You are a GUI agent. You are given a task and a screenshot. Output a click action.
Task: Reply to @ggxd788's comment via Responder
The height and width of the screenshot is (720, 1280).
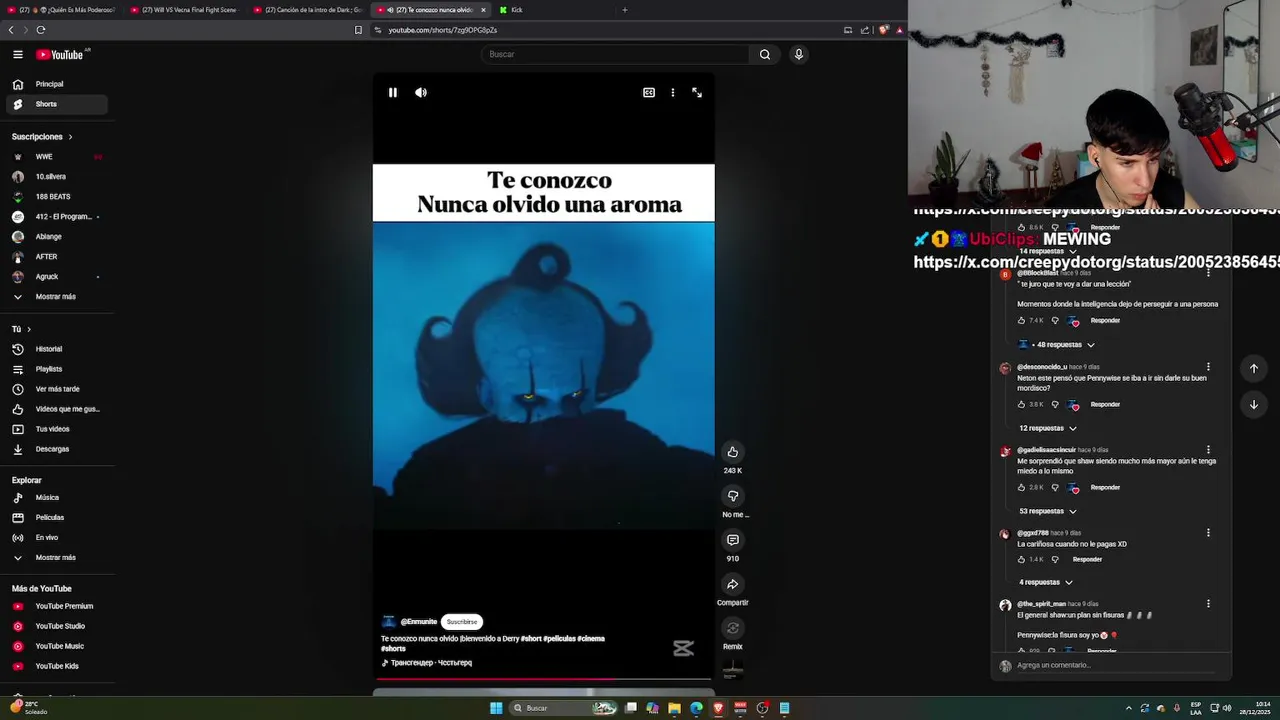click(1087, 560)
